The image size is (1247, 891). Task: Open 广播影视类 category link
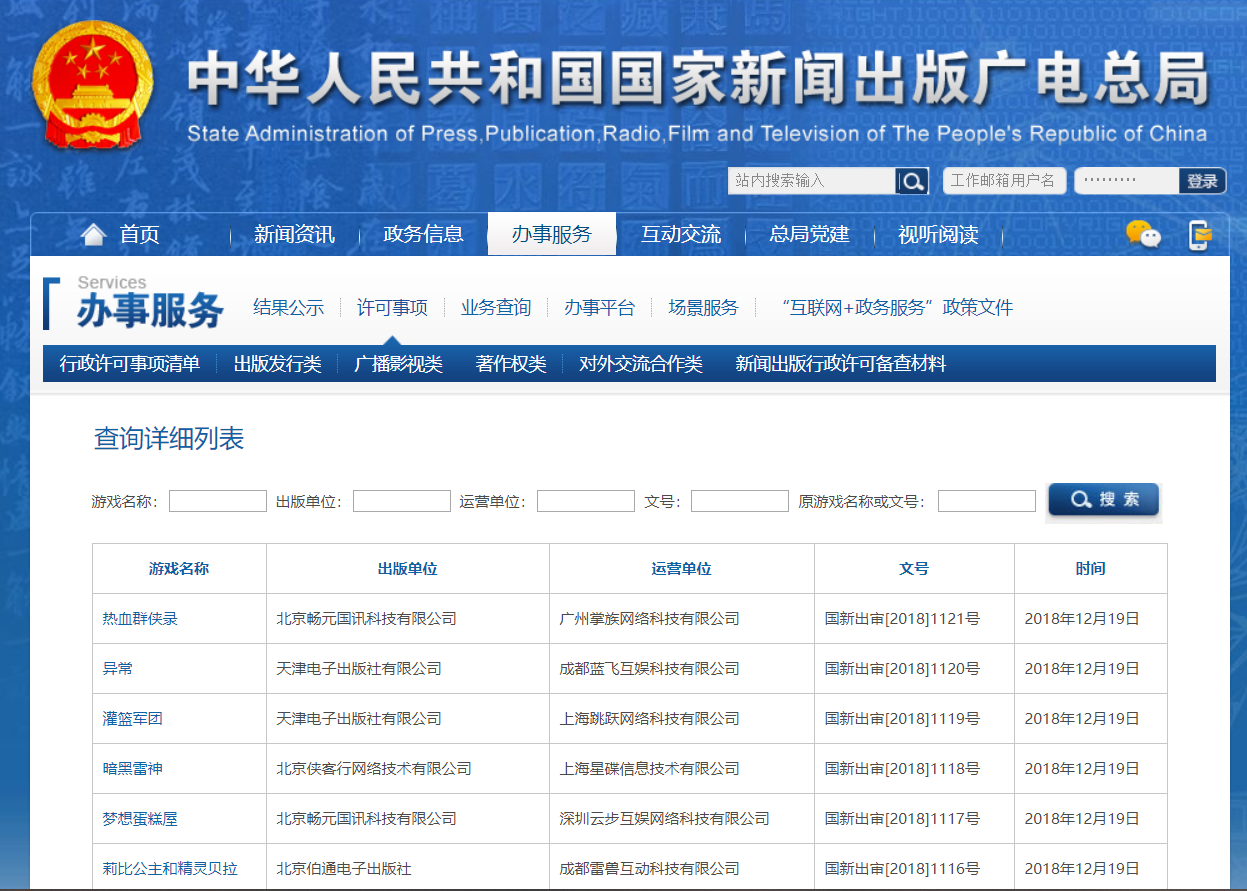[398, 364]
